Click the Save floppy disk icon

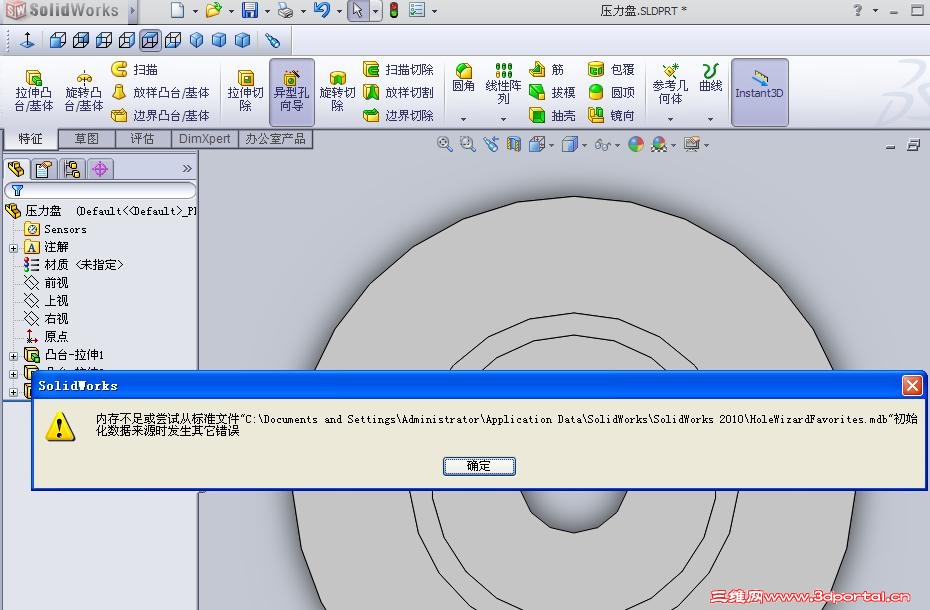[x=250, y=10]
